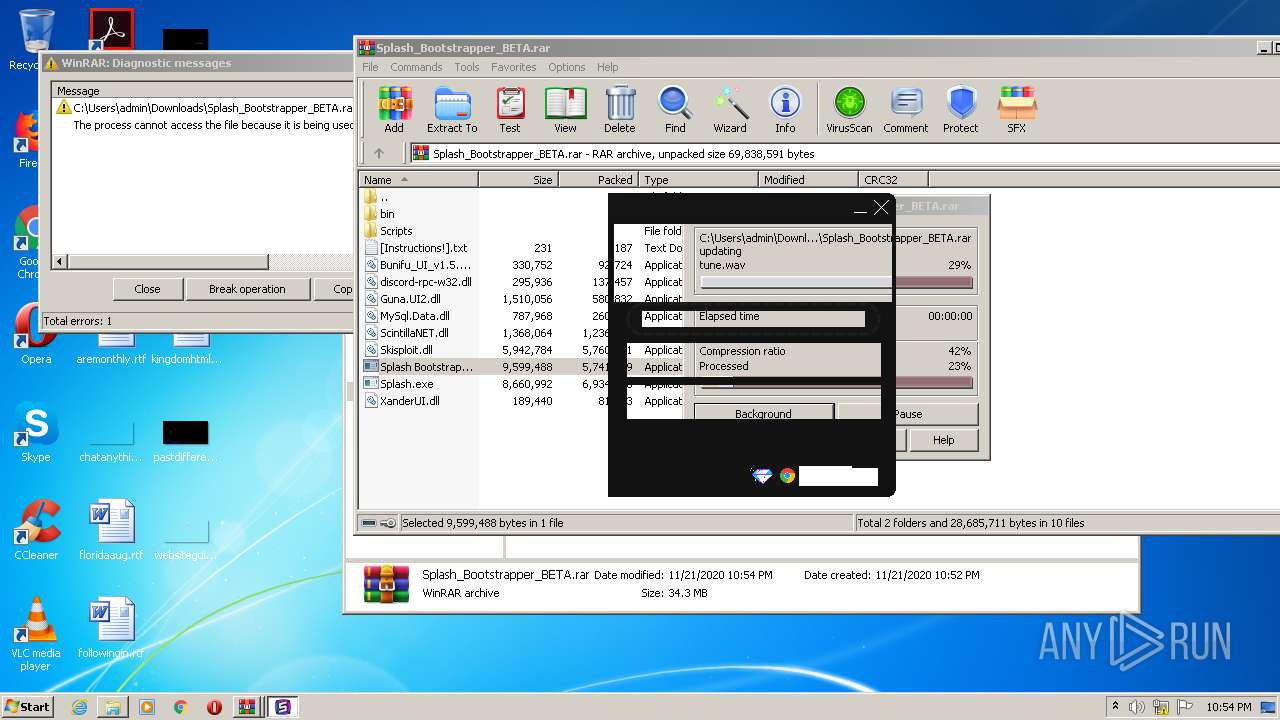This screenshot has width=1280, height=720.
Task: Go up one folder with the arrow button
Action: click(x=379, y=154)
